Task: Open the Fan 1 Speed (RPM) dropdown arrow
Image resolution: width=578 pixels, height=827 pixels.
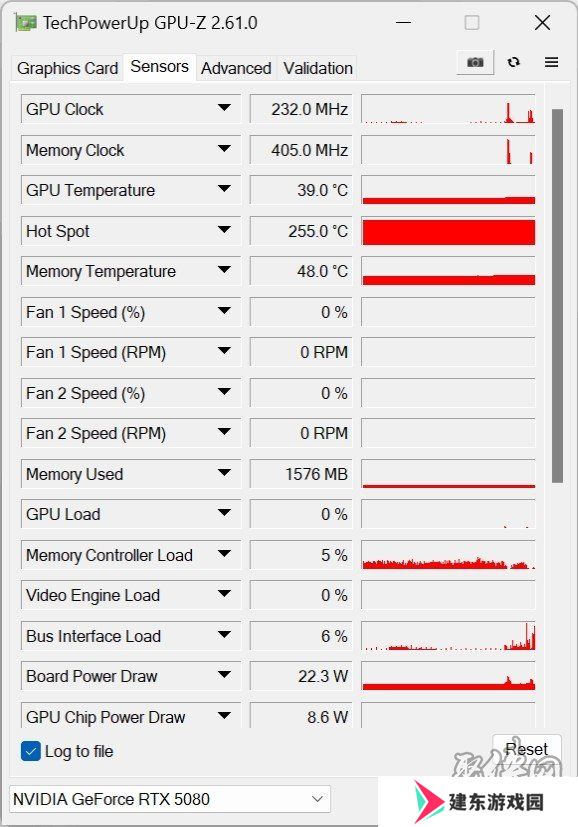Action: [x=224, y=351]
